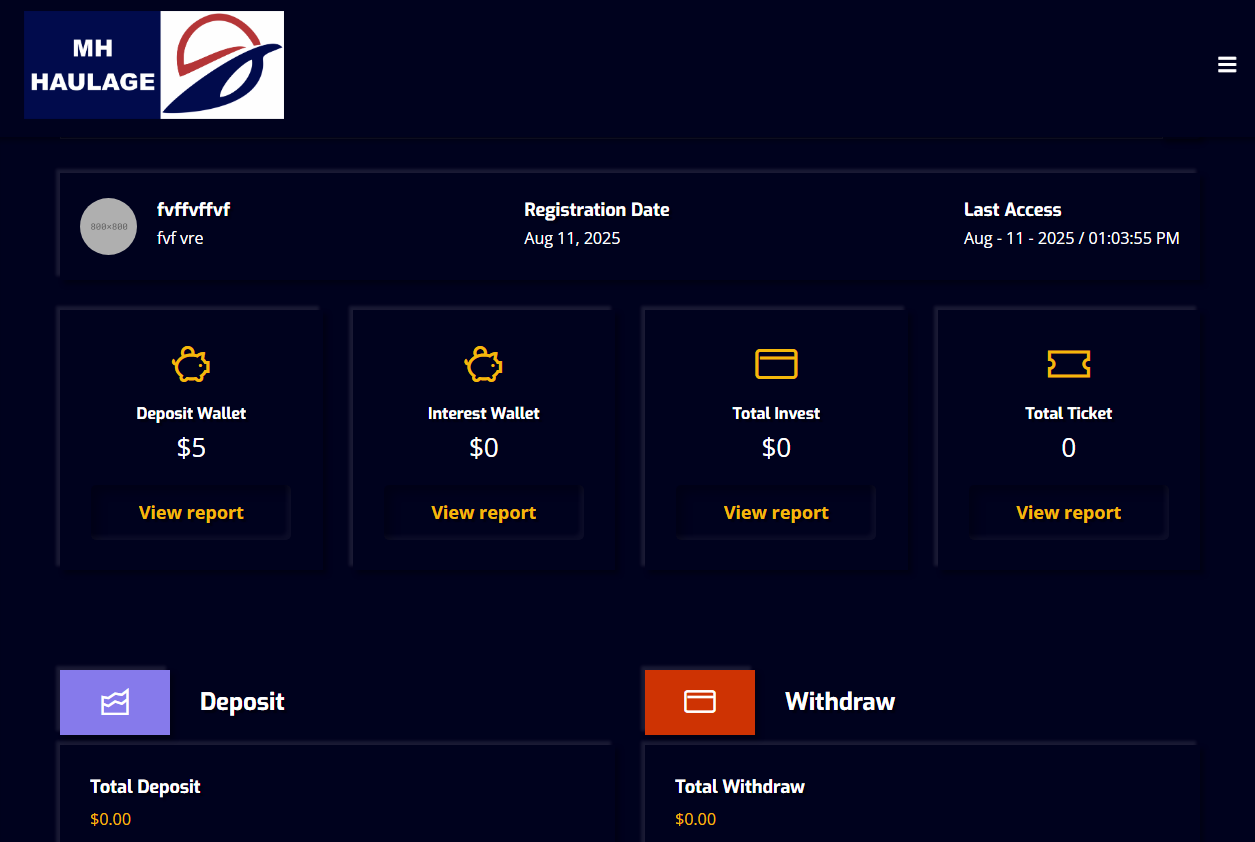Click the Total Deposit label
The height and width of the screenshot is (842, 1255).
[145, 787]
